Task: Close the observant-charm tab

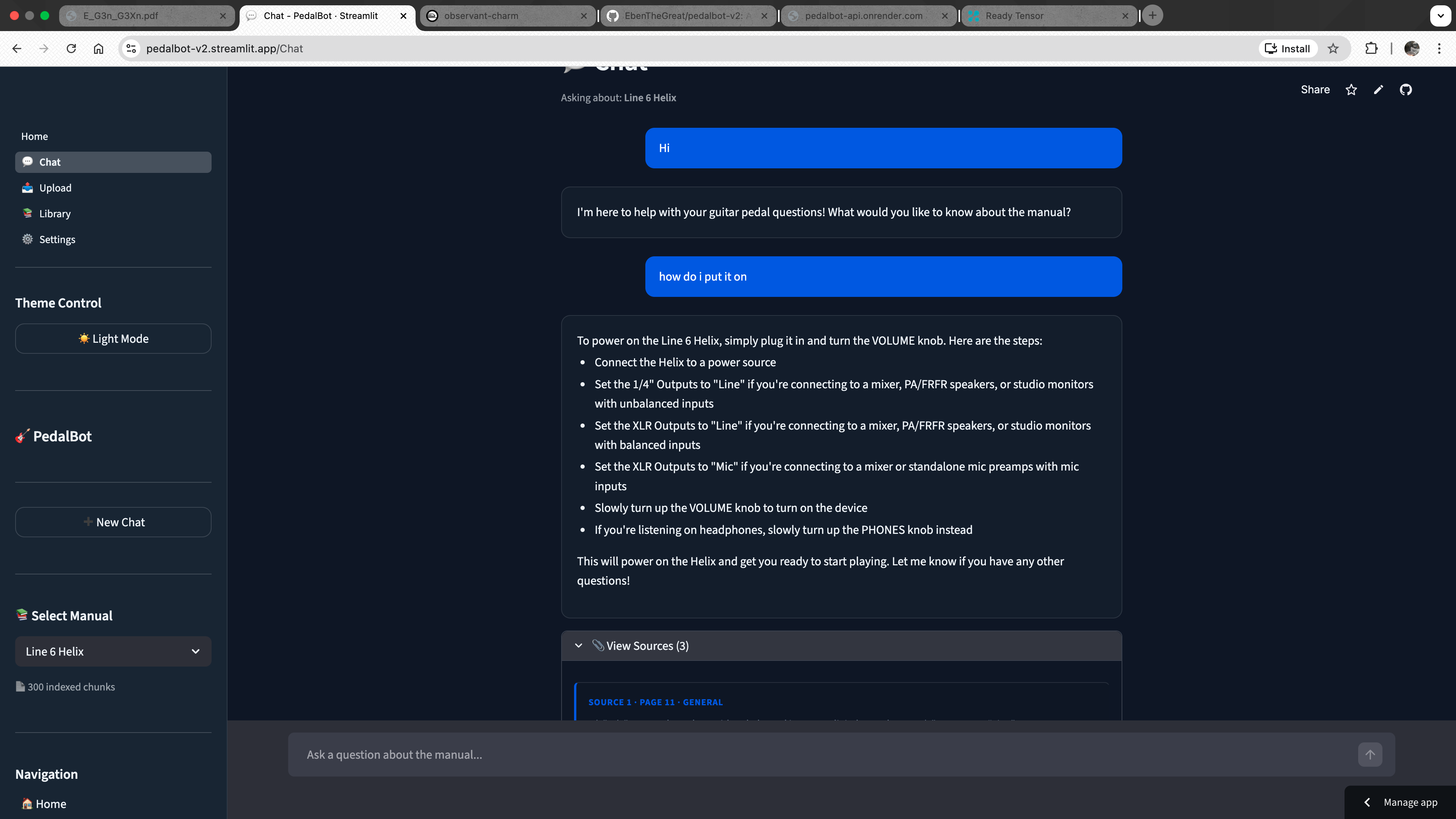Action: (584, 16)
